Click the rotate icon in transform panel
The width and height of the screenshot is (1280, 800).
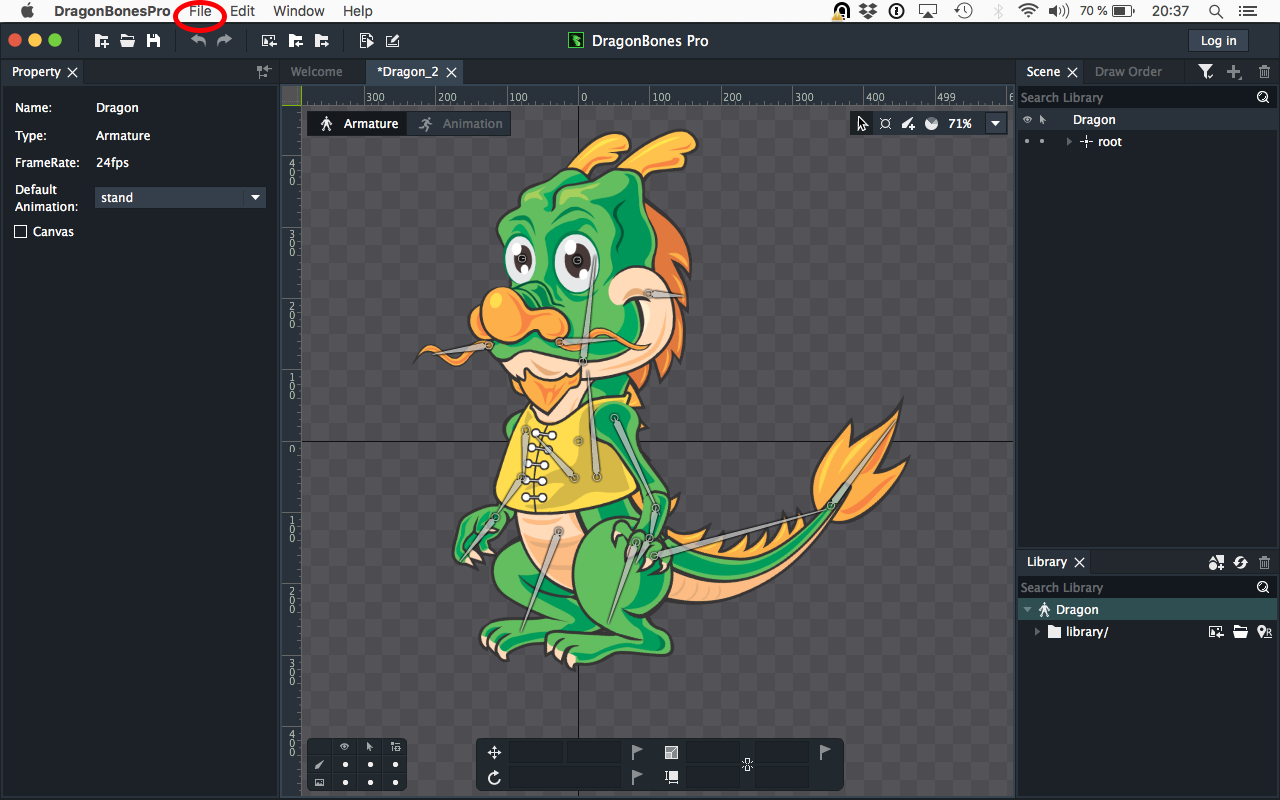(494, 777)
